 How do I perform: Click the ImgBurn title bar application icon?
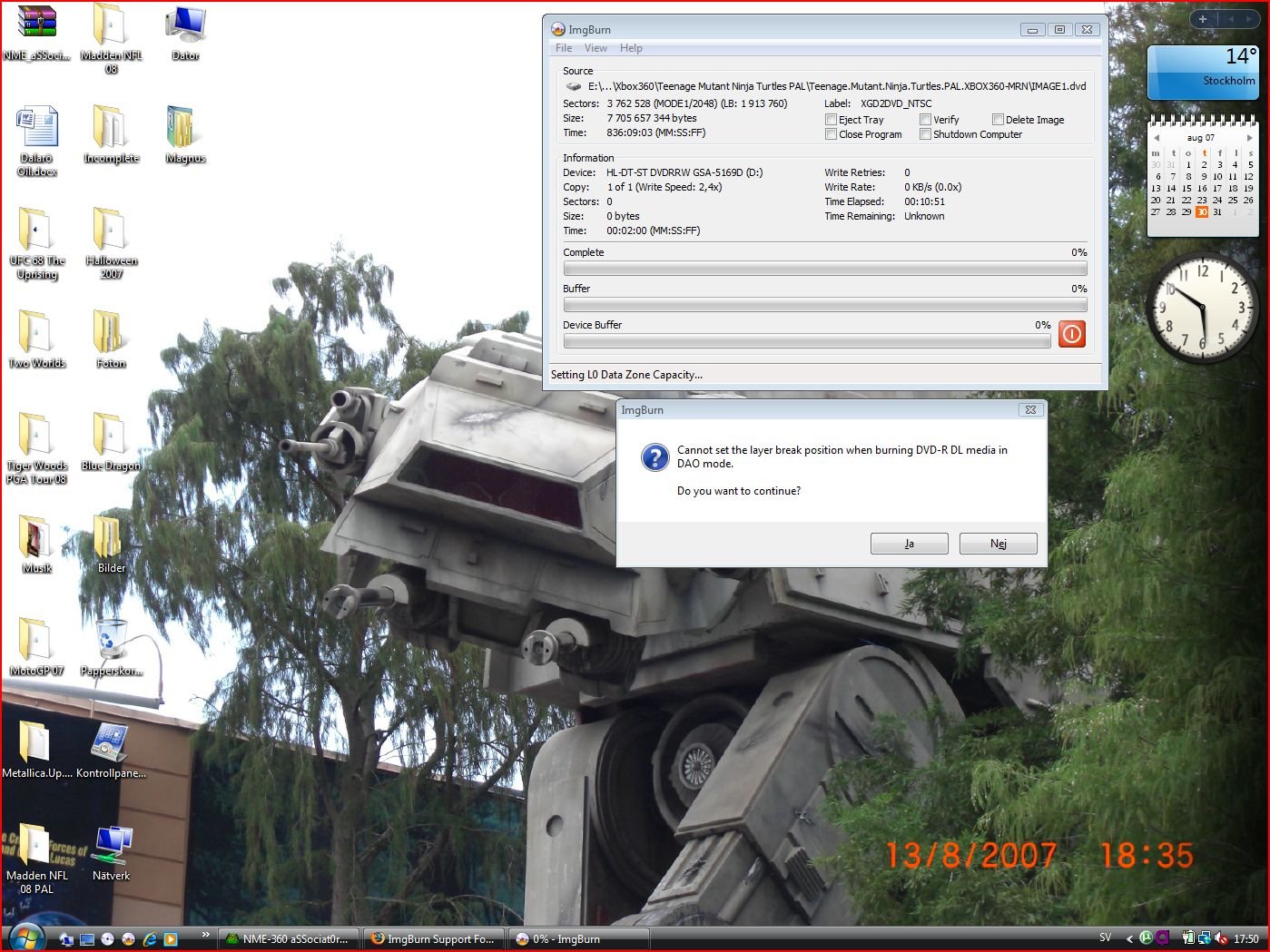pos(558,29)
